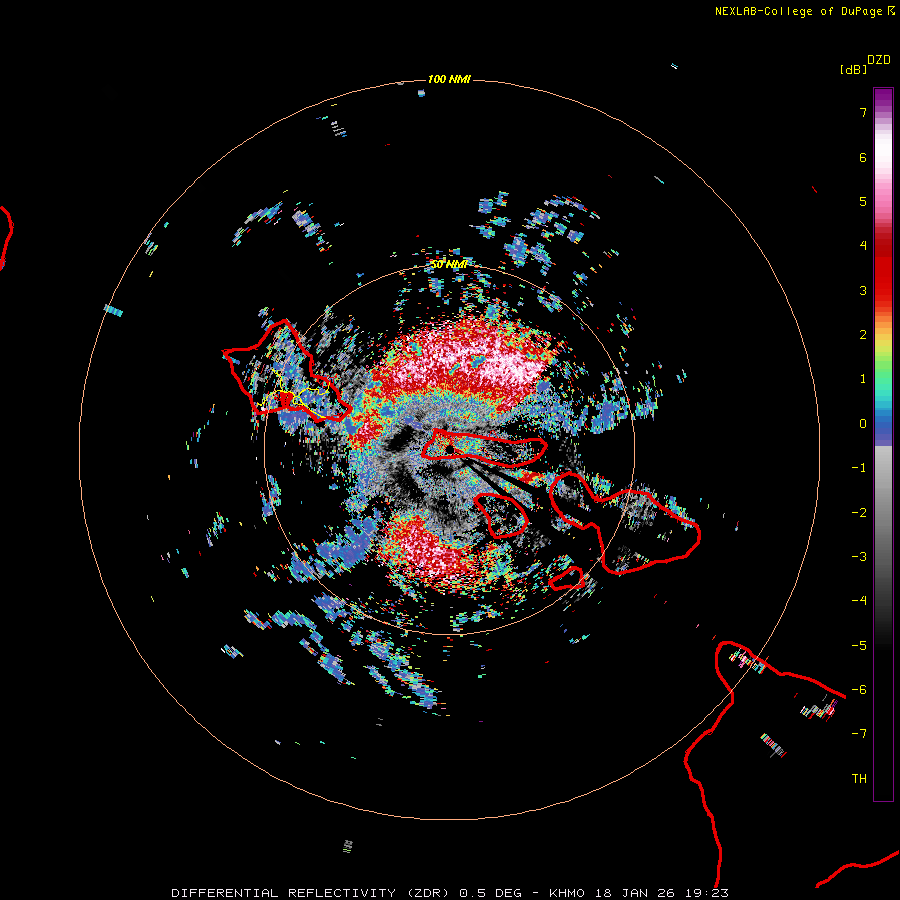This screenshot has width=900, height=900.
Task: Click the 2 value on the scale
Action: 863,335
